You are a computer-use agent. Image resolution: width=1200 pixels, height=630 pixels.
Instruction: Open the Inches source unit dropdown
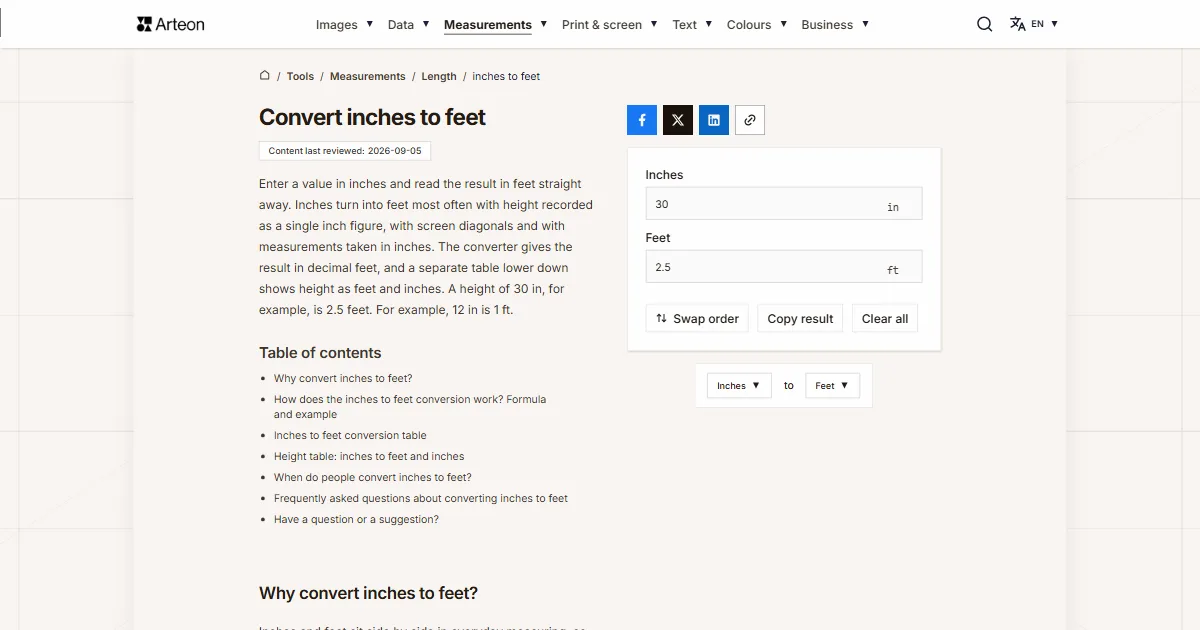pos(739,385)
